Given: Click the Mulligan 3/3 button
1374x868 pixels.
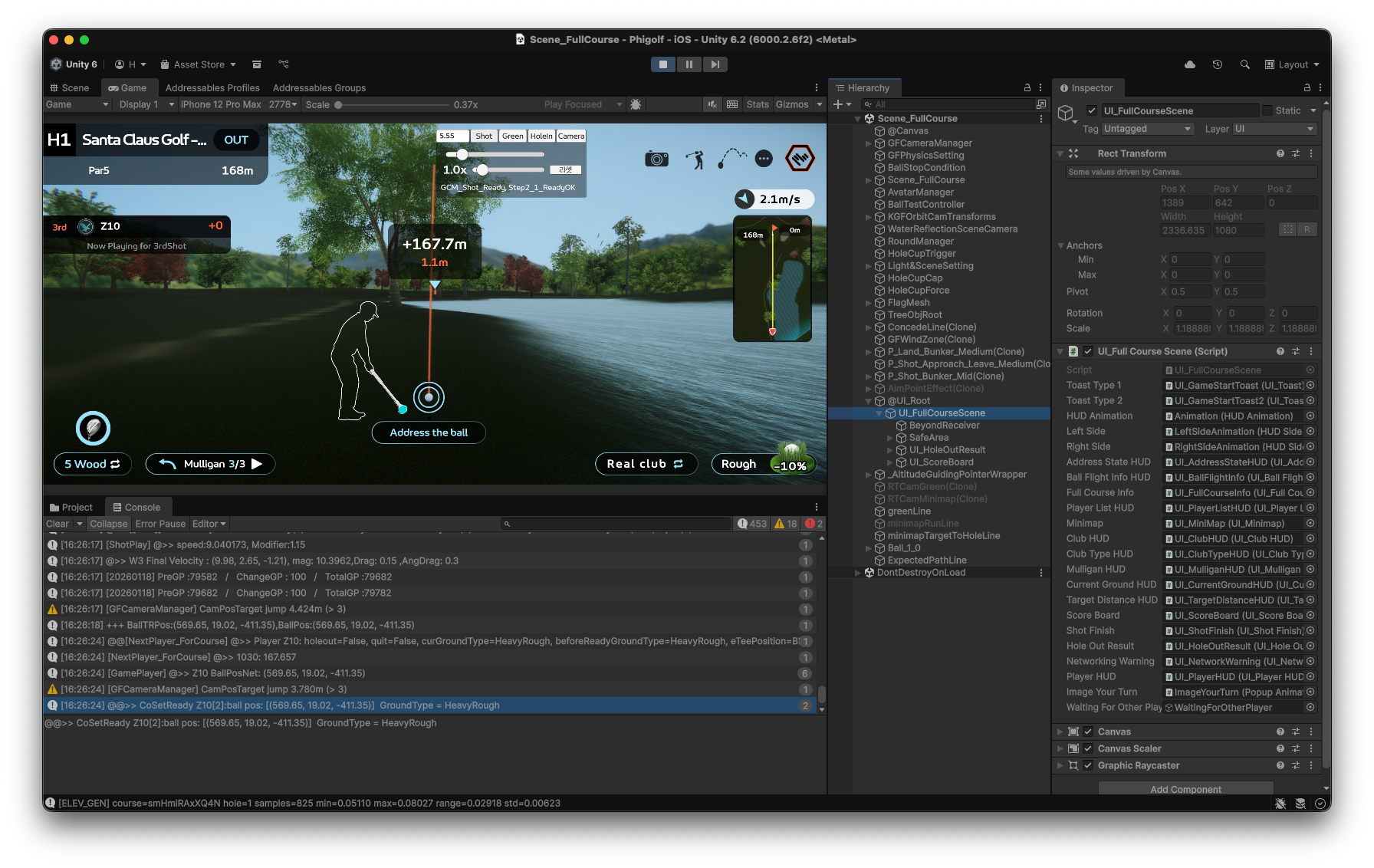Looking at the screenshot, I should pyautogui.click(x=210, y=464).
